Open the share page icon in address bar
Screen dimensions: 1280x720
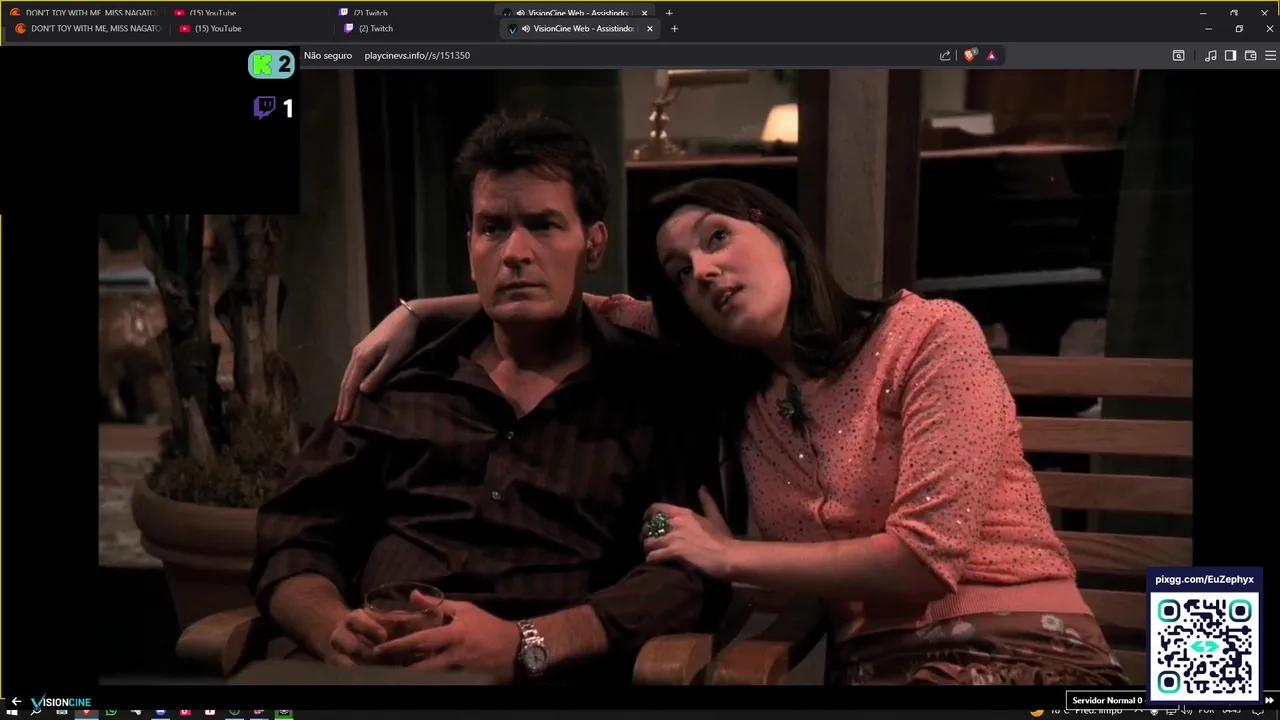(x=945, y=56)
